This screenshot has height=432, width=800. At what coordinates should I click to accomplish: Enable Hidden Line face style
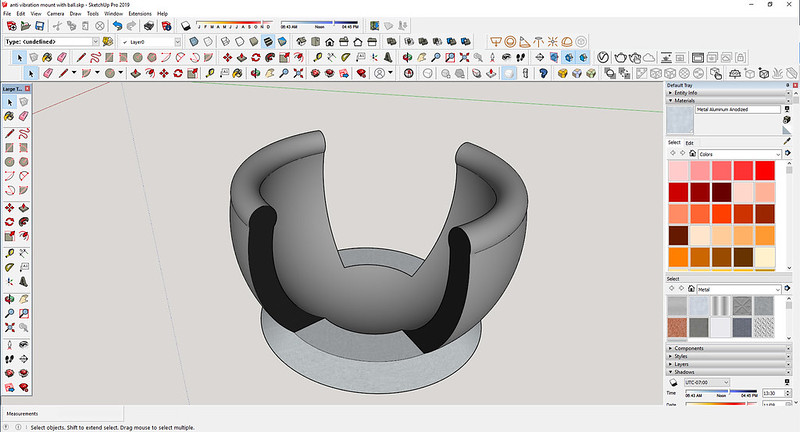point(240,41)
